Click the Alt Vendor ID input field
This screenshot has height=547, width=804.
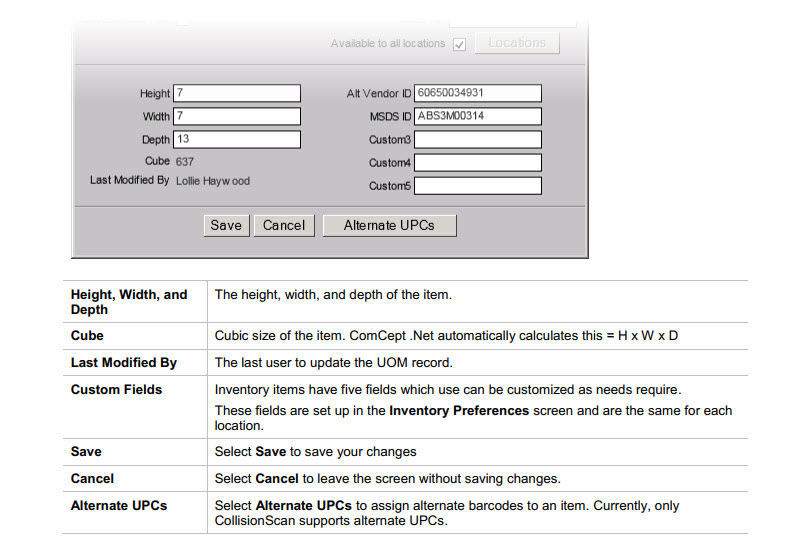click(x=478, y=93)
